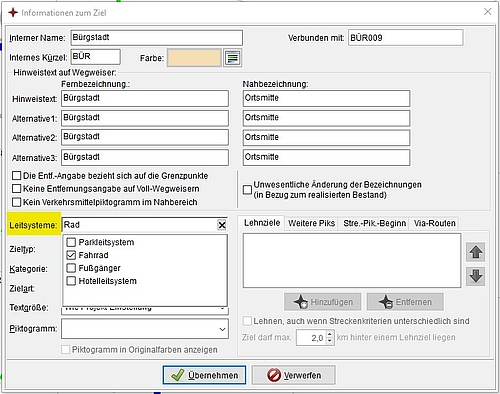Viewport: 500px width, 394px height.
Task: Switch to the Via-Routen tab
Action: (434, 223)
